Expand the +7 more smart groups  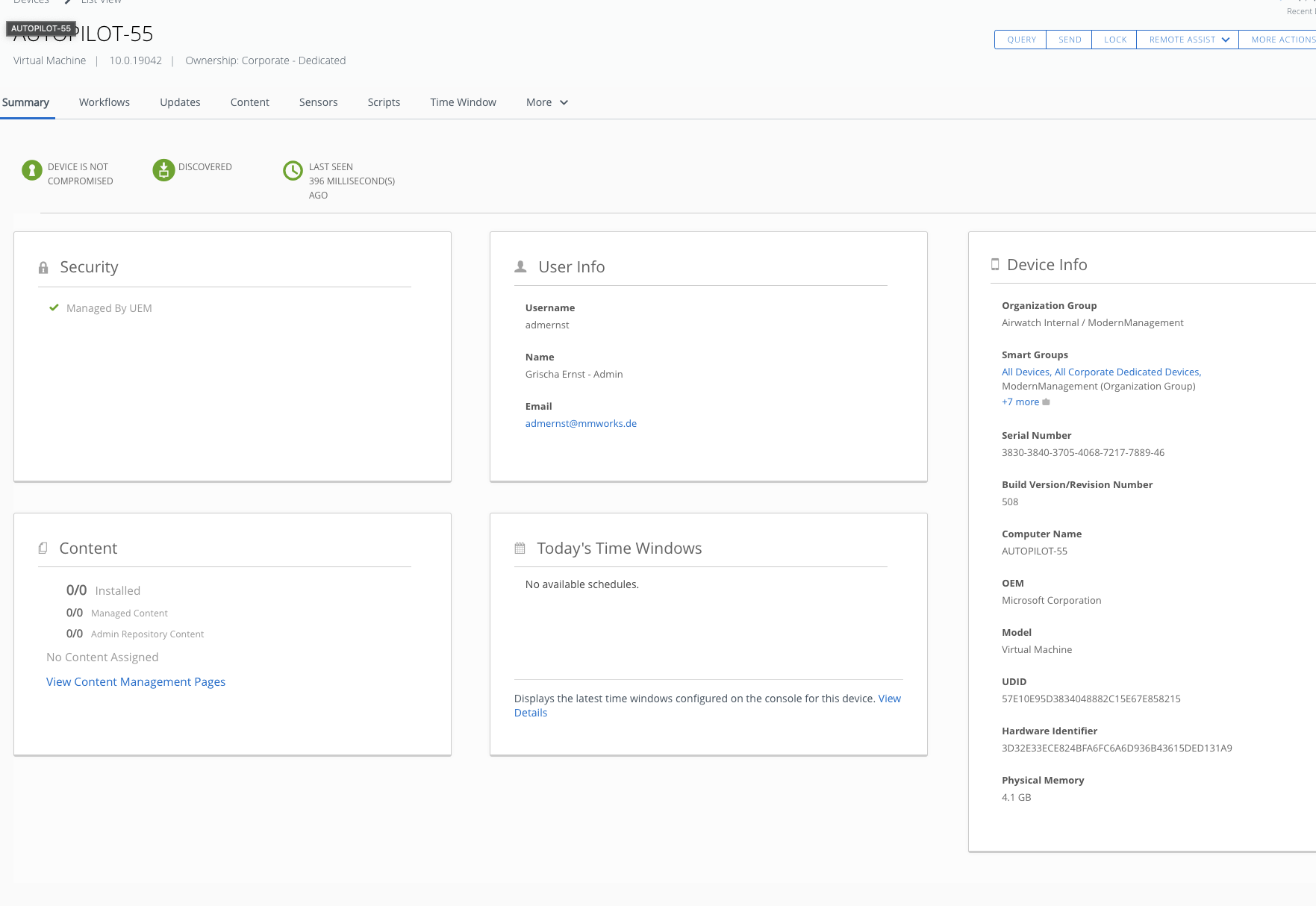click(1020, 402)
